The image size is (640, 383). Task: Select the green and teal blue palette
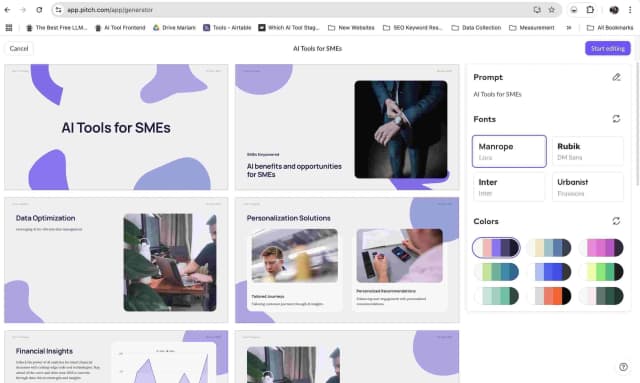[x=496, y=272]
